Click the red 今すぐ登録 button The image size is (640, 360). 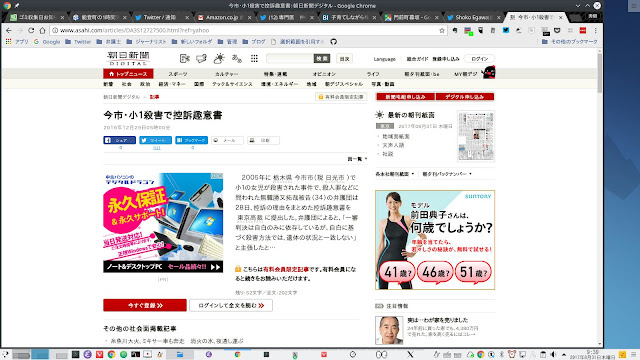(x=145, y=305)
